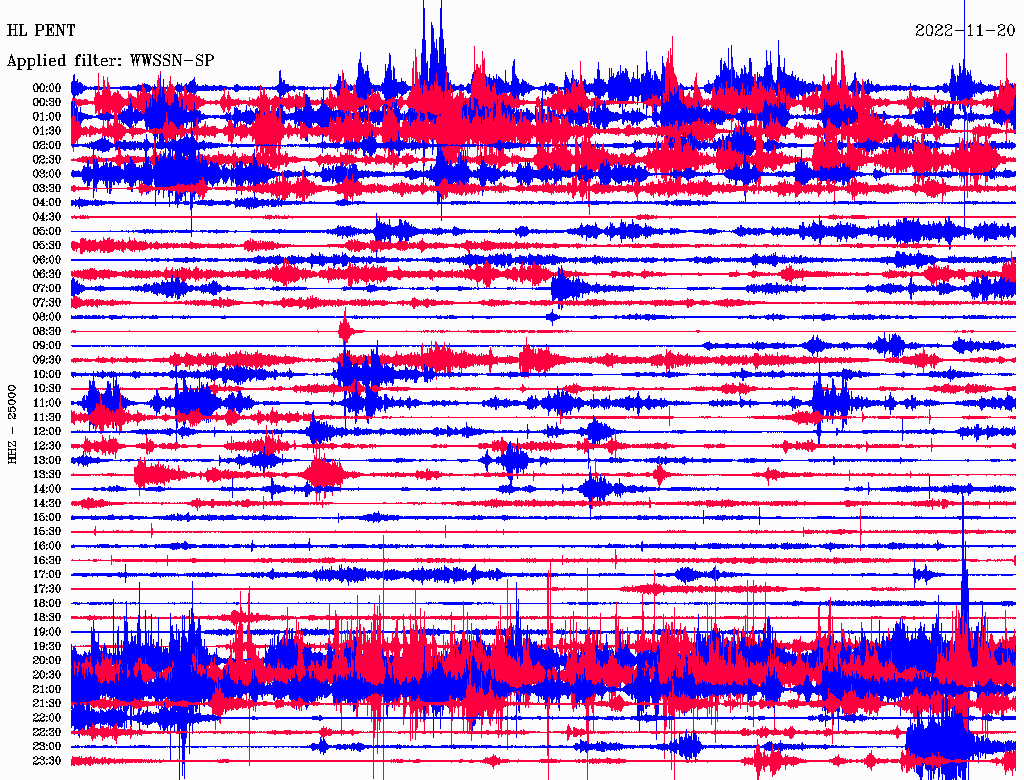1024x780 pixels.
Task: Select the 07:30 time label
Action: coord(47,302)
